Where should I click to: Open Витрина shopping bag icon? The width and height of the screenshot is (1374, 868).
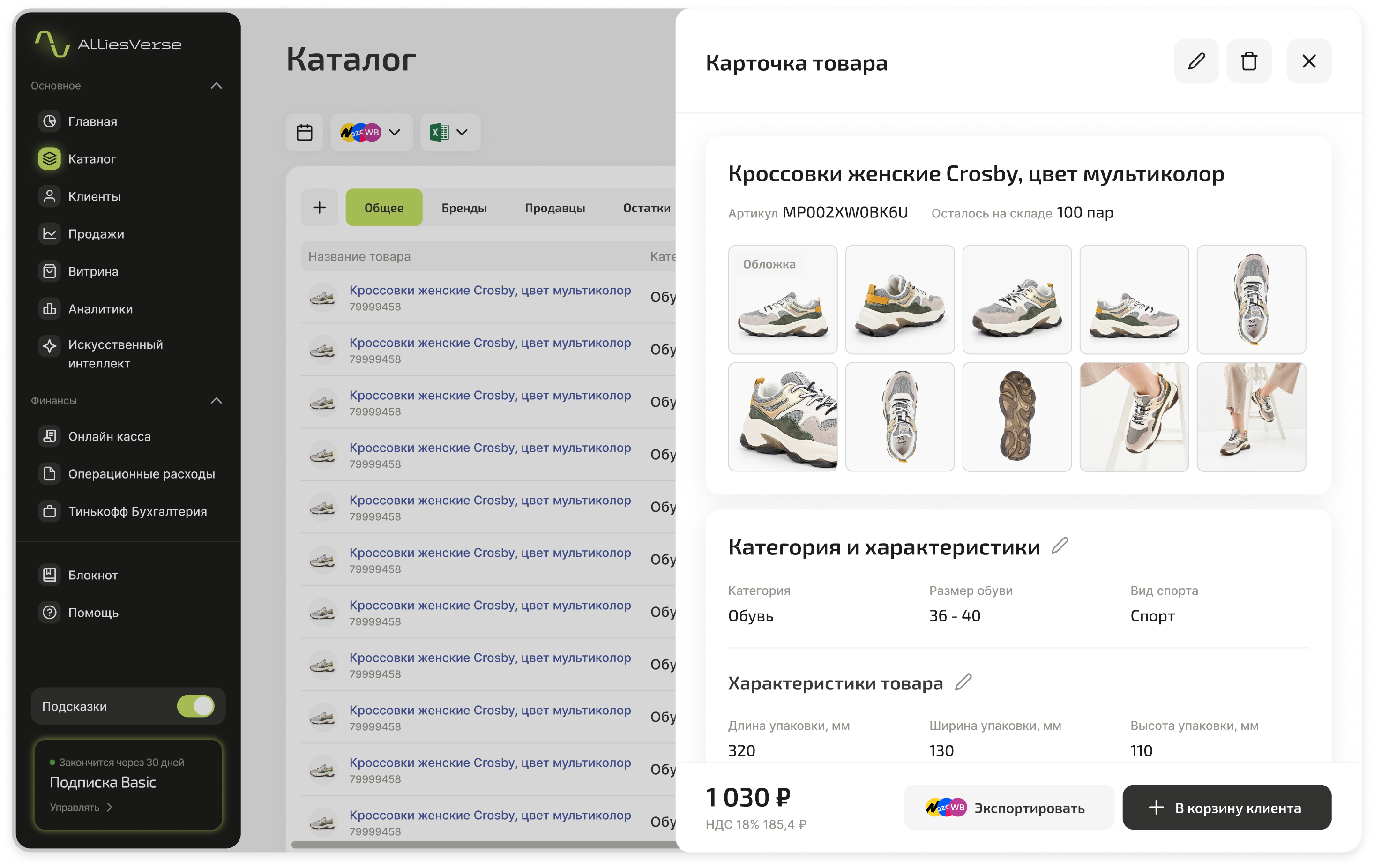tap(50, 271)
